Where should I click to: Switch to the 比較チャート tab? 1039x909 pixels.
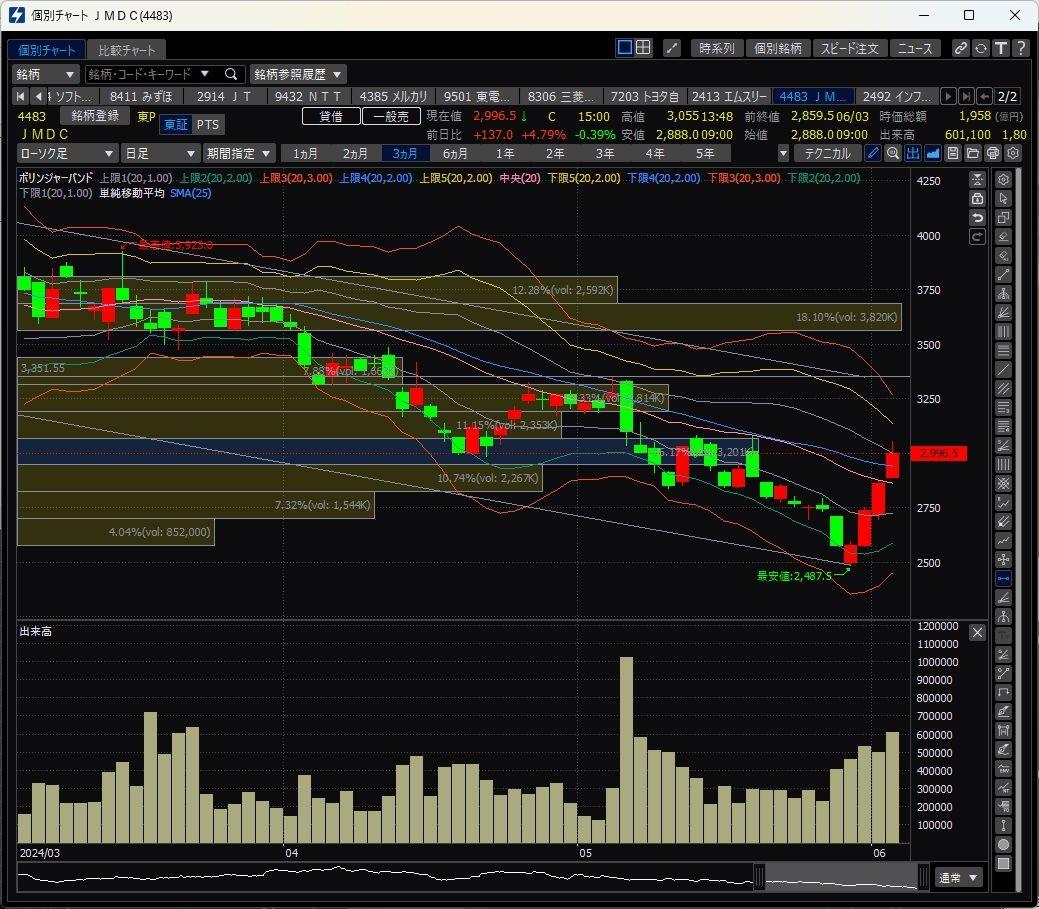(x=126, y=50)
